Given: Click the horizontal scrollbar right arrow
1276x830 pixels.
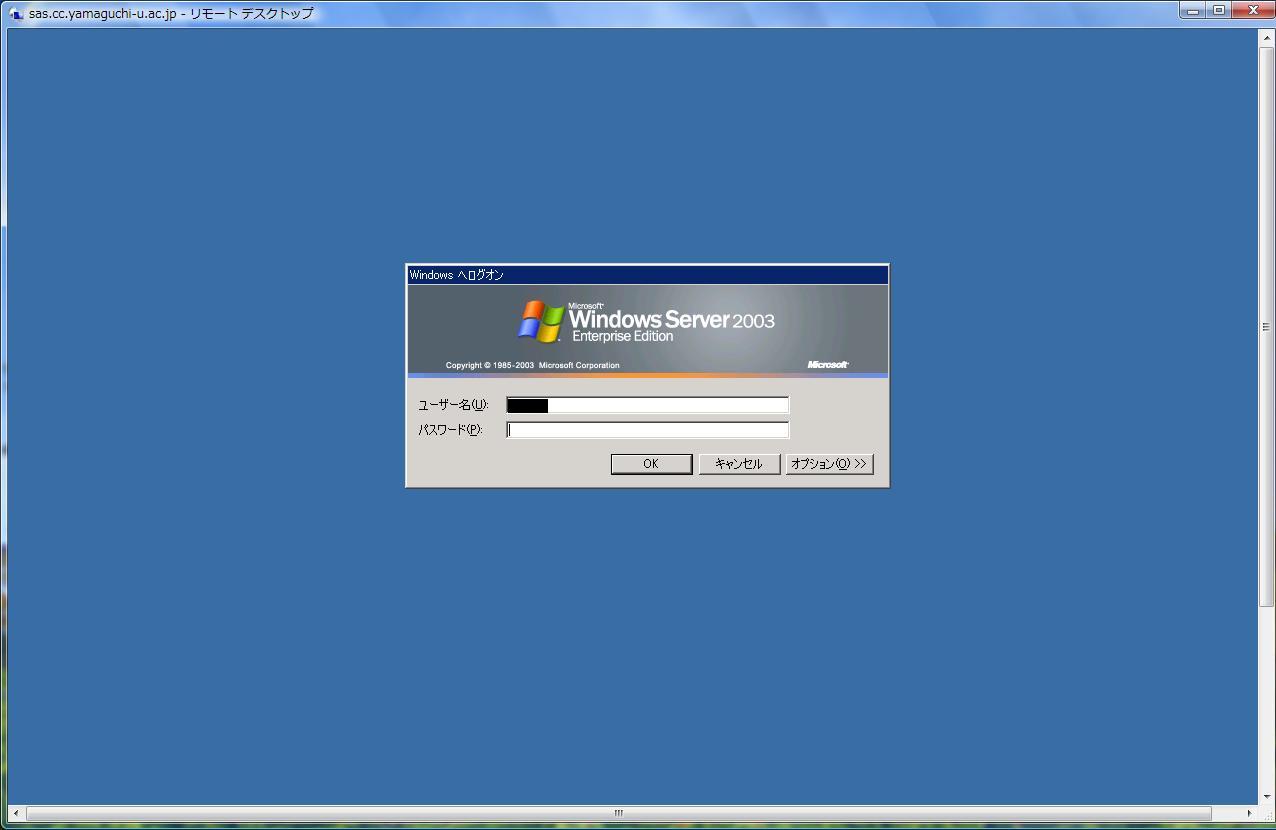Looking at the screenshot, I should (1249, 813).
